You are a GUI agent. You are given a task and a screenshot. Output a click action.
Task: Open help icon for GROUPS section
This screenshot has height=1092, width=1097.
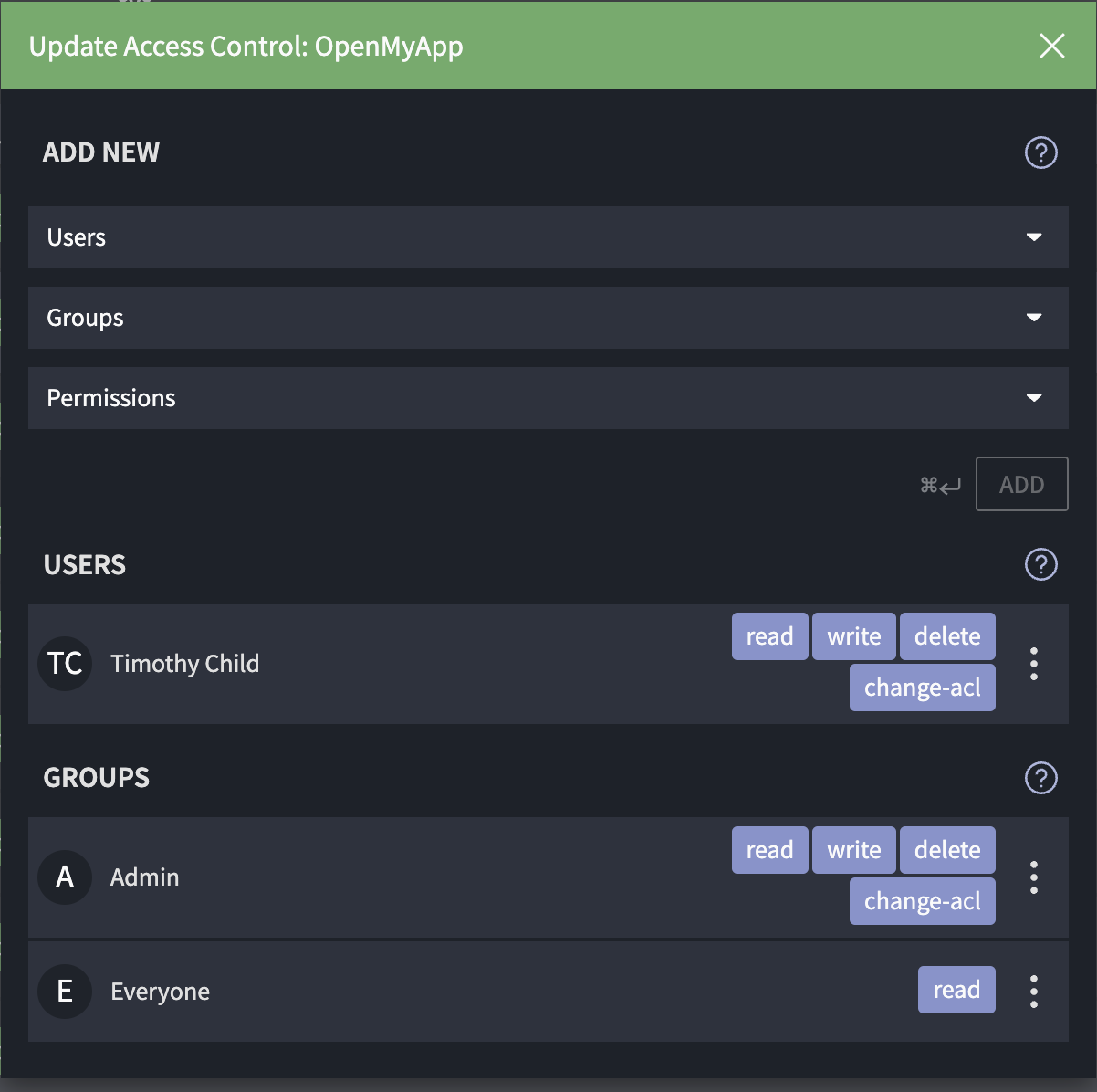(x=1040, y=778)
